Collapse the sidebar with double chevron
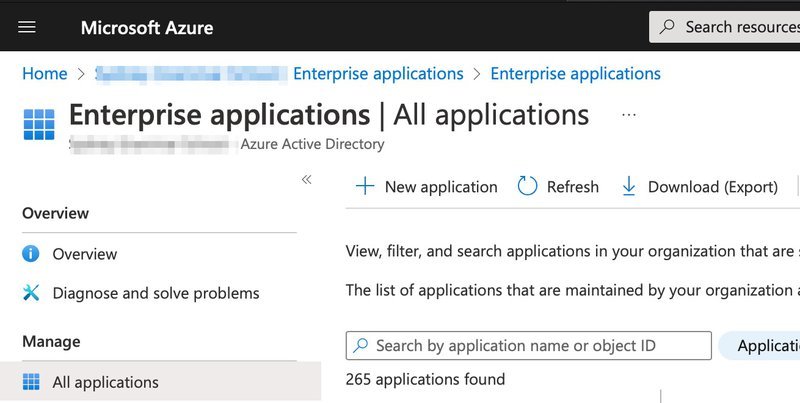The width and height of the screenshot is (800, 403). 306,179
